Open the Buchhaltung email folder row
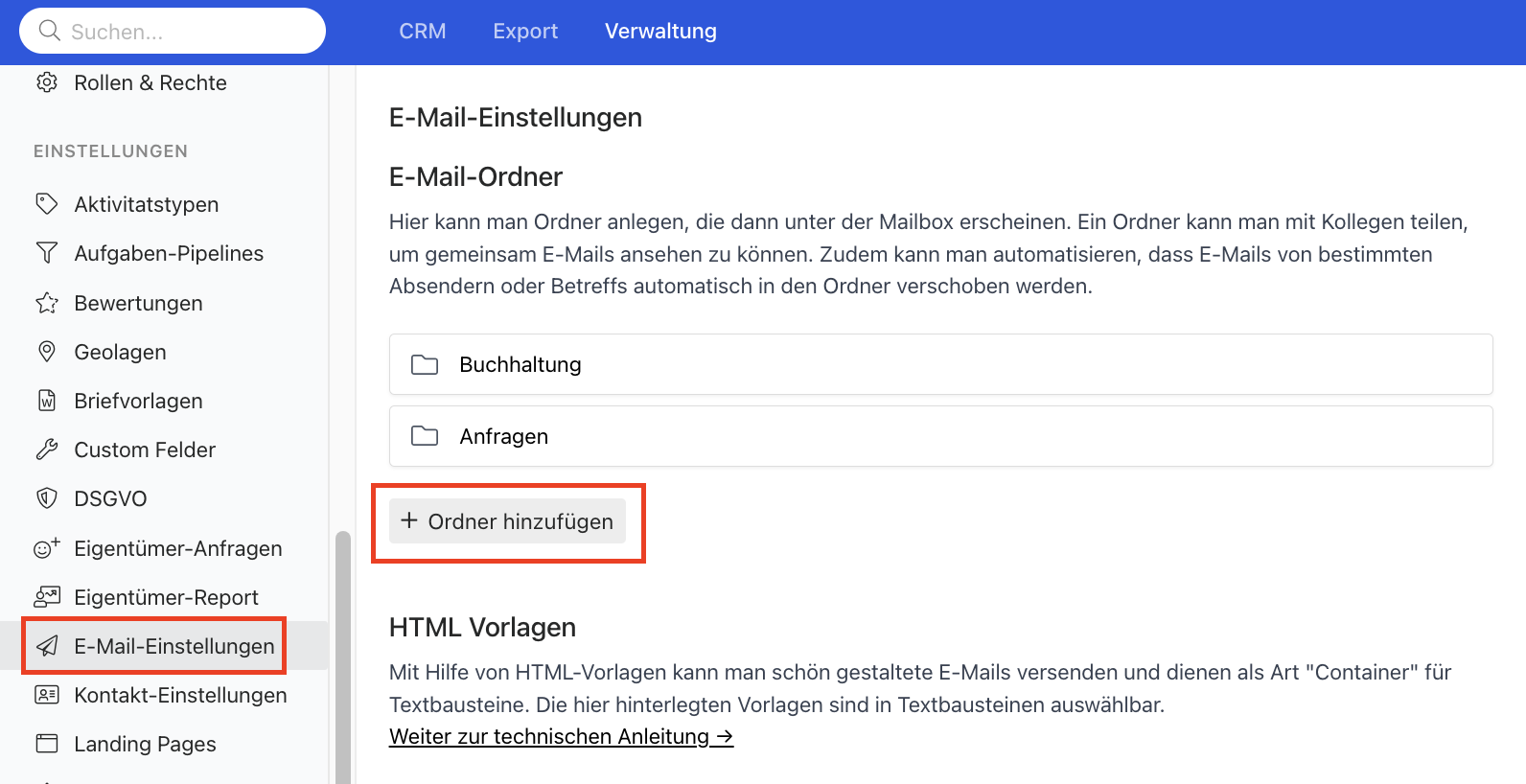1526x784 pixels. [x=940, y=364]
